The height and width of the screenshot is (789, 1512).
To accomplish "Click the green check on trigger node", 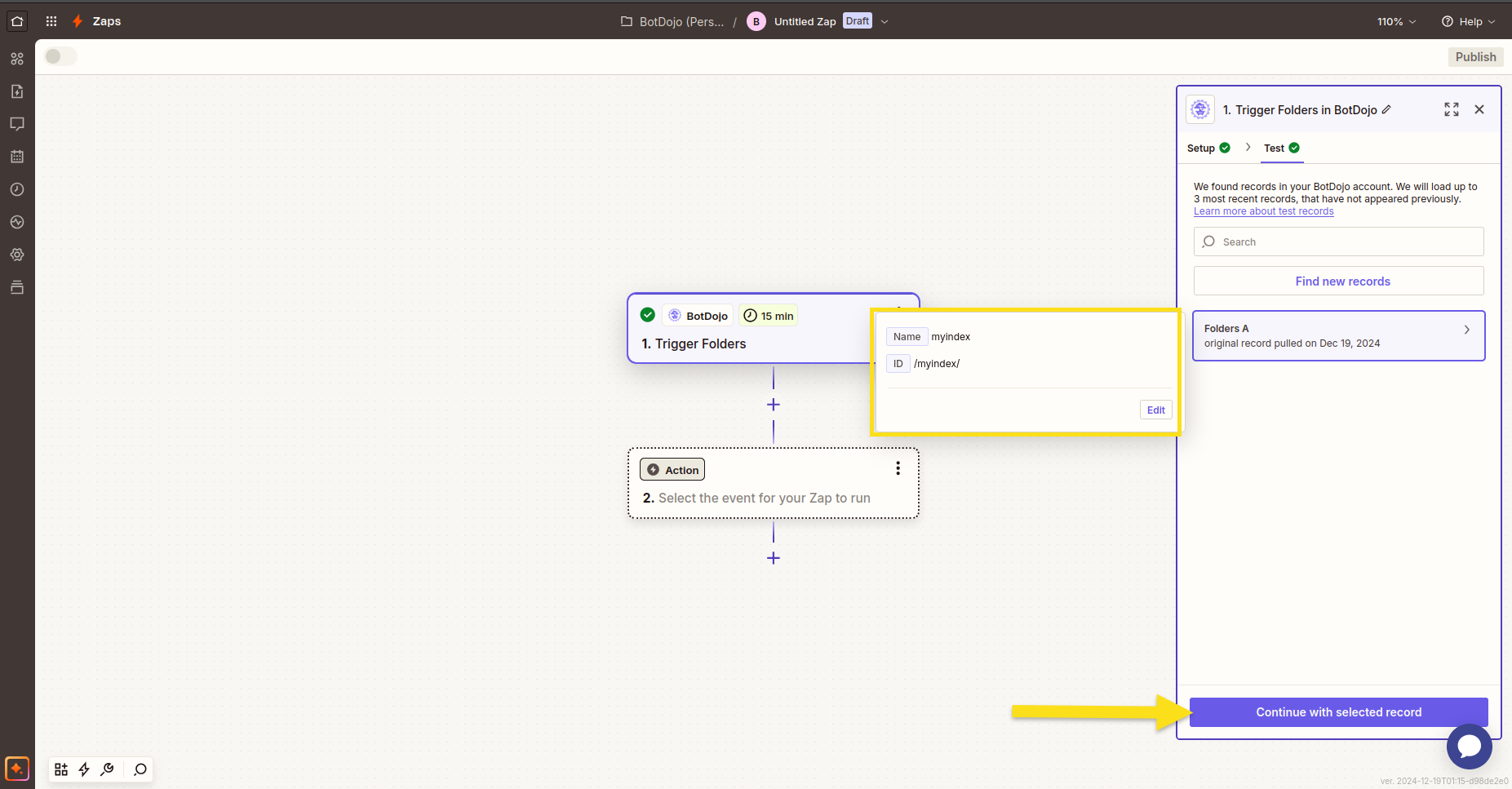I will click(648, 315).
